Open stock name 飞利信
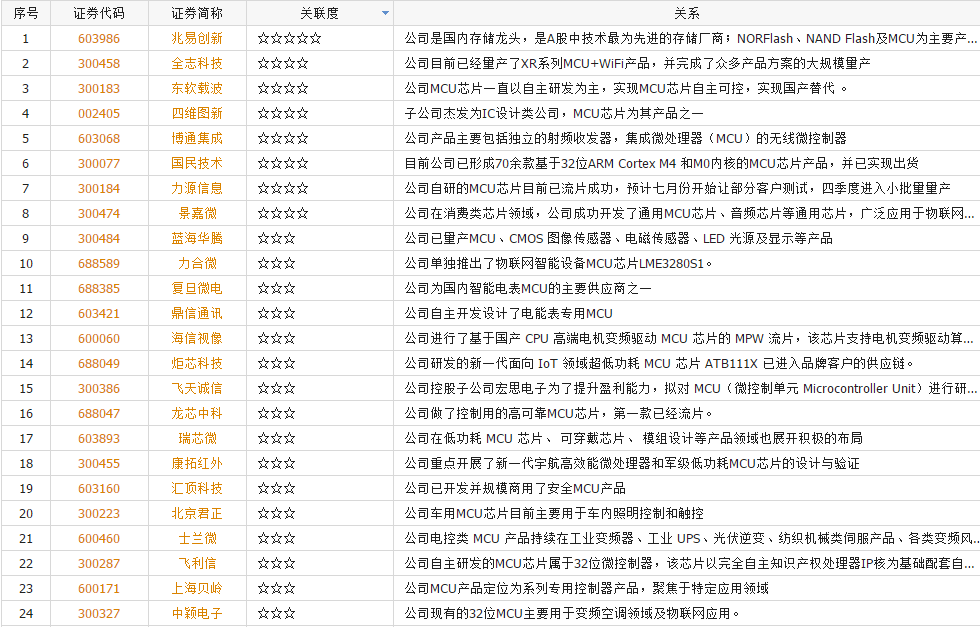 pyautogui.click(x=197, y=563)
